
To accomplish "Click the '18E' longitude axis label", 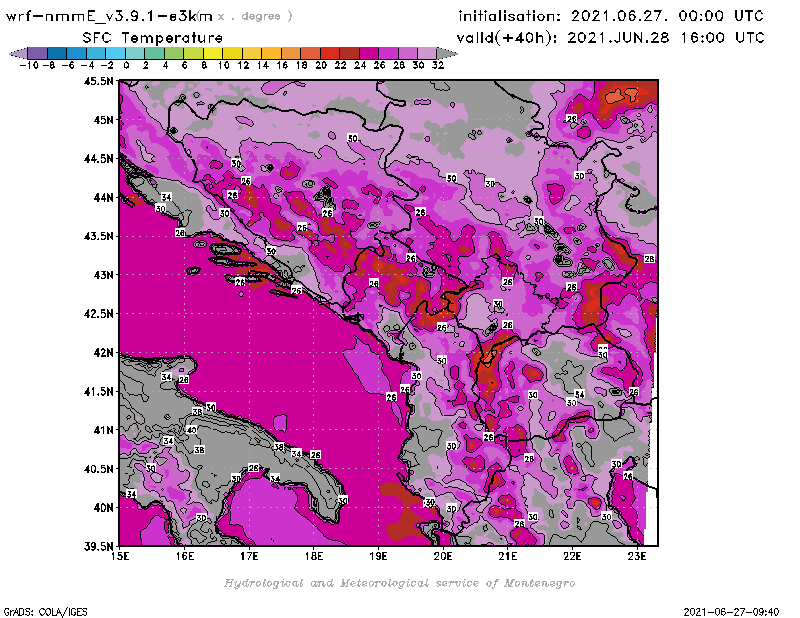I will [x=314, y=556].
